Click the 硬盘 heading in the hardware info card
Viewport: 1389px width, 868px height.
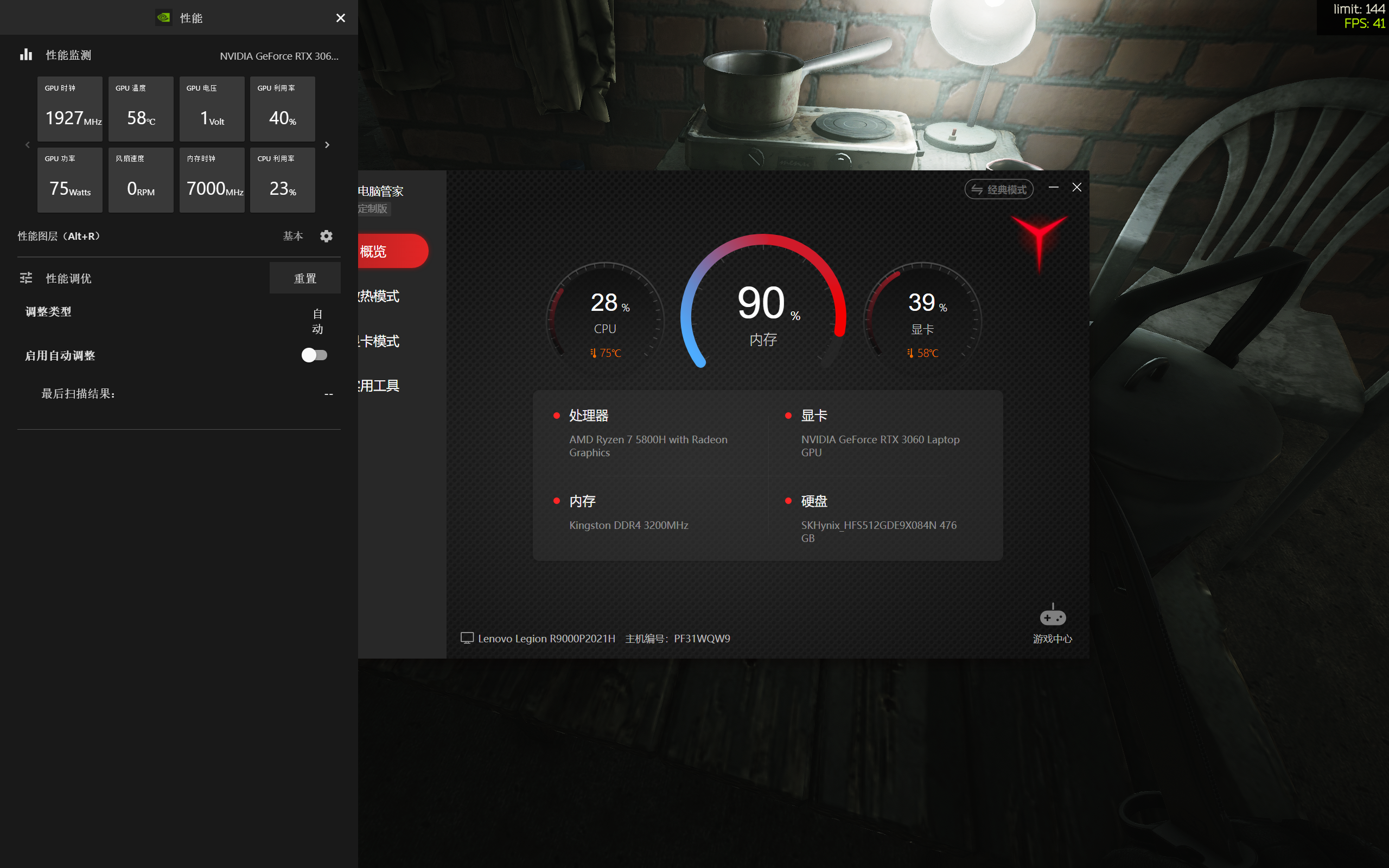tap(814, 501)
